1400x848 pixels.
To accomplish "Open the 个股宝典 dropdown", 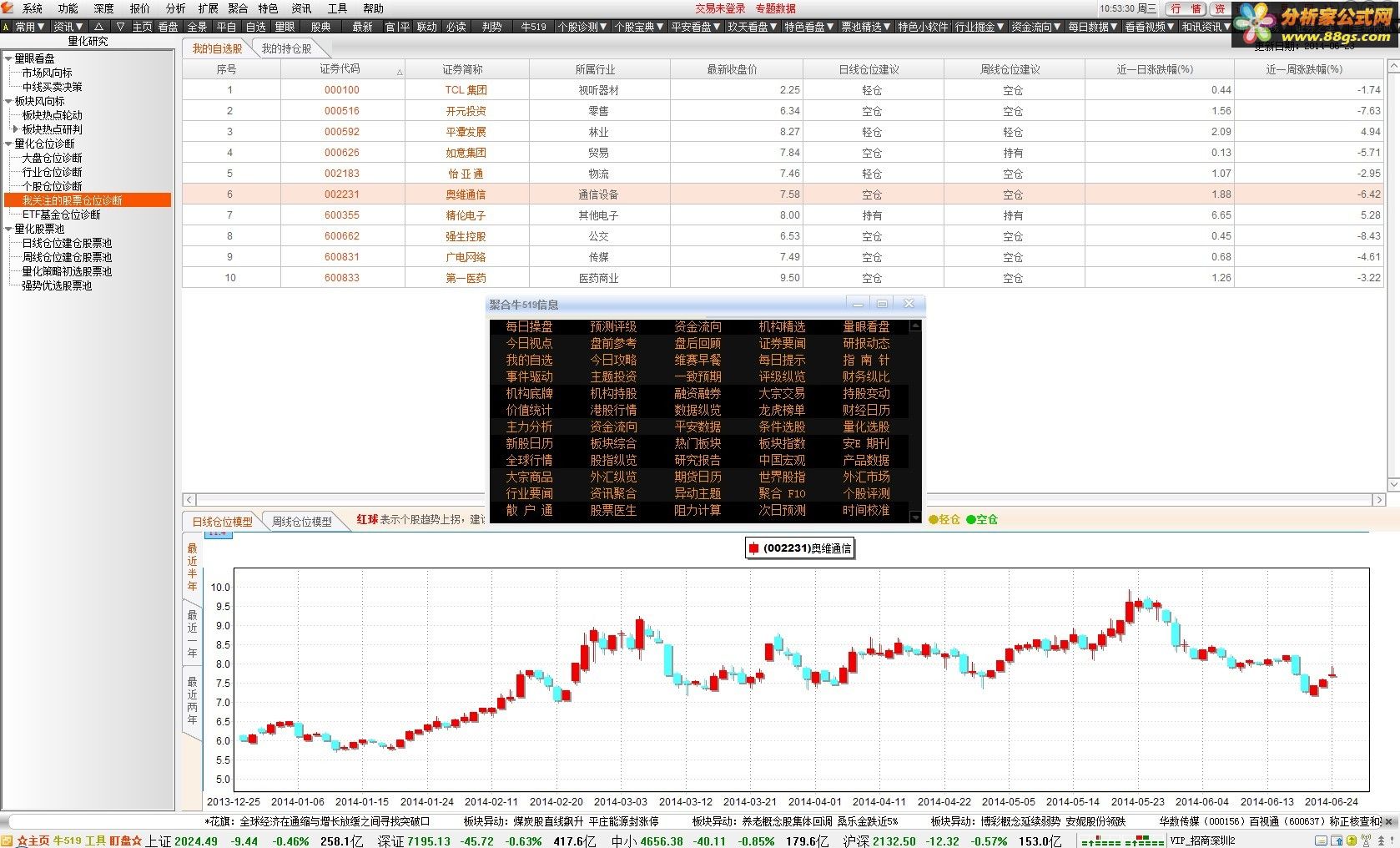I will click(640, 27).
